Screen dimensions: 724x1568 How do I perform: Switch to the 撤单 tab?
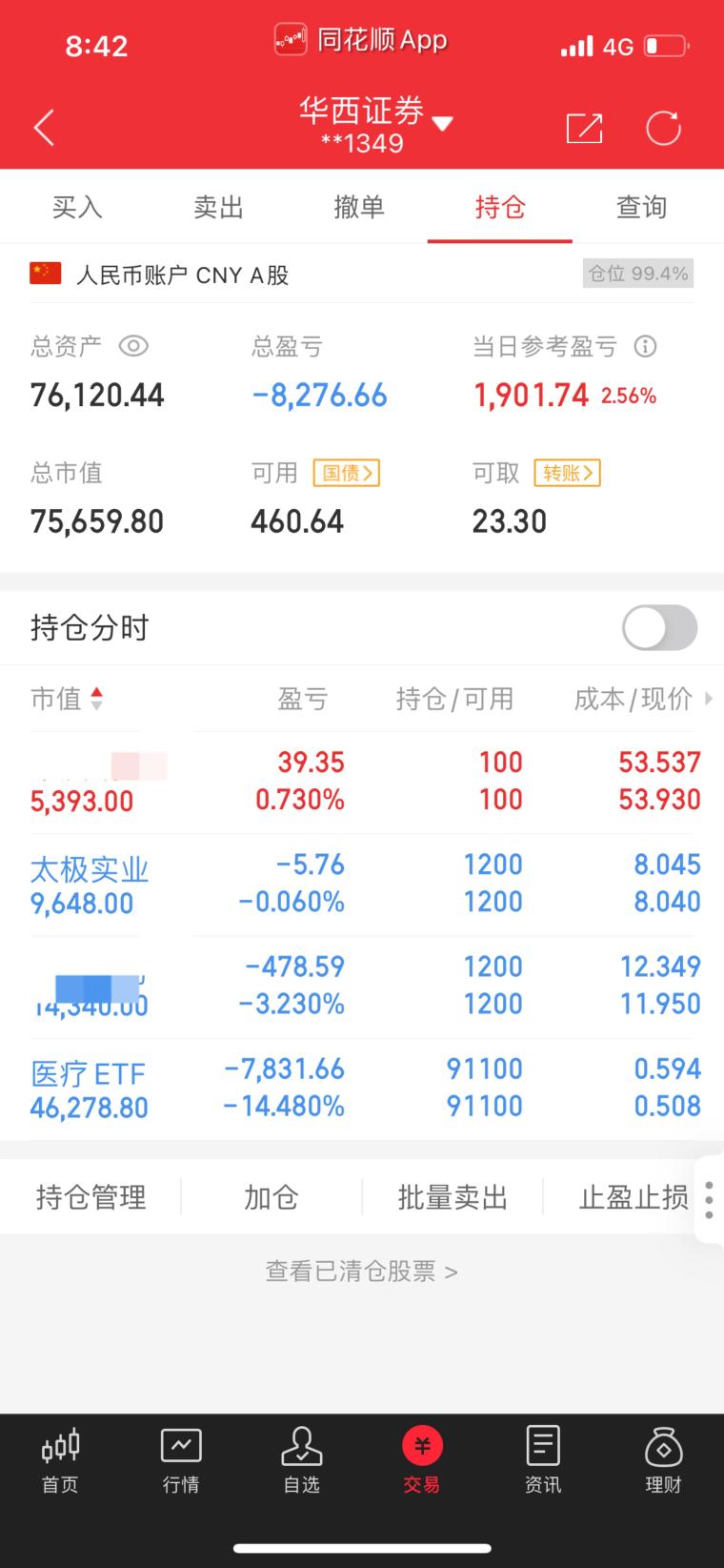(x=359, y=207)
